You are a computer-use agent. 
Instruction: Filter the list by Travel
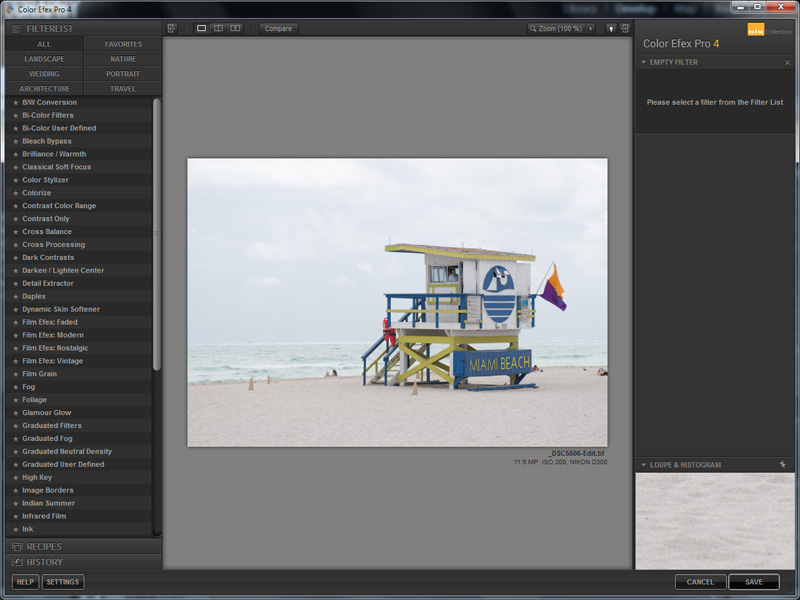coord(123,88)
